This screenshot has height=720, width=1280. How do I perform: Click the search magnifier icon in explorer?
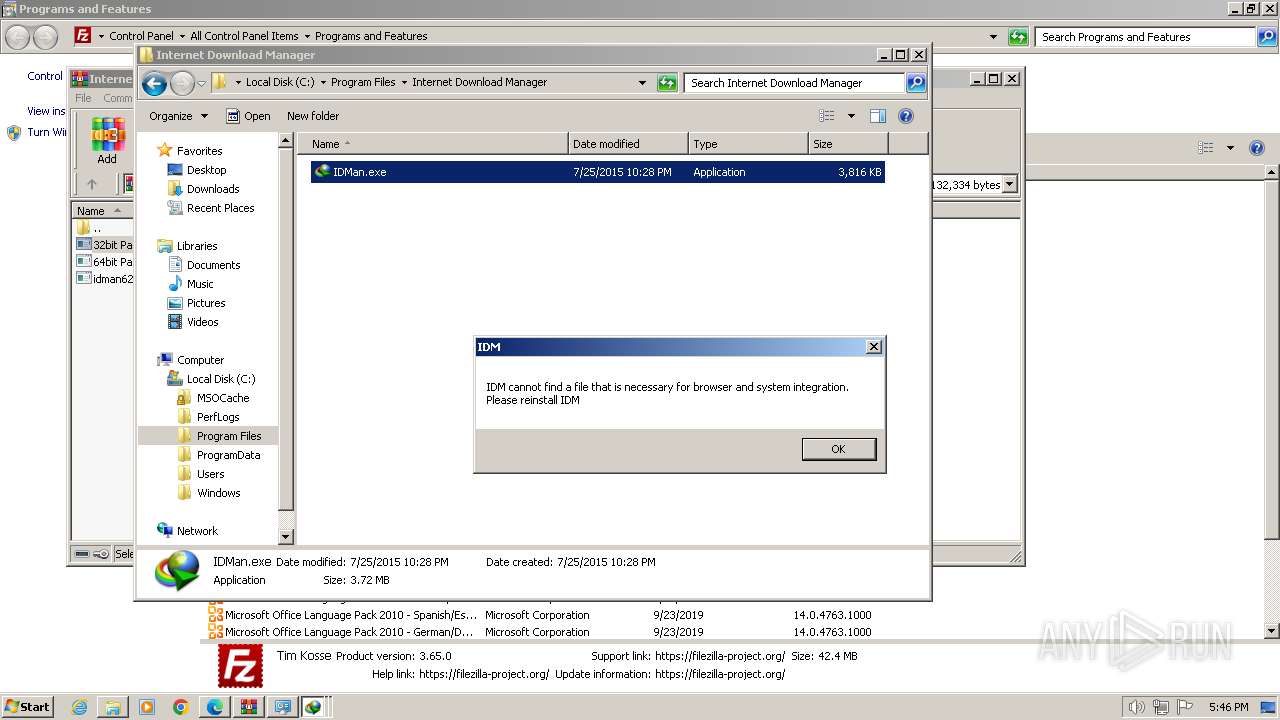(x=916, y=83)
